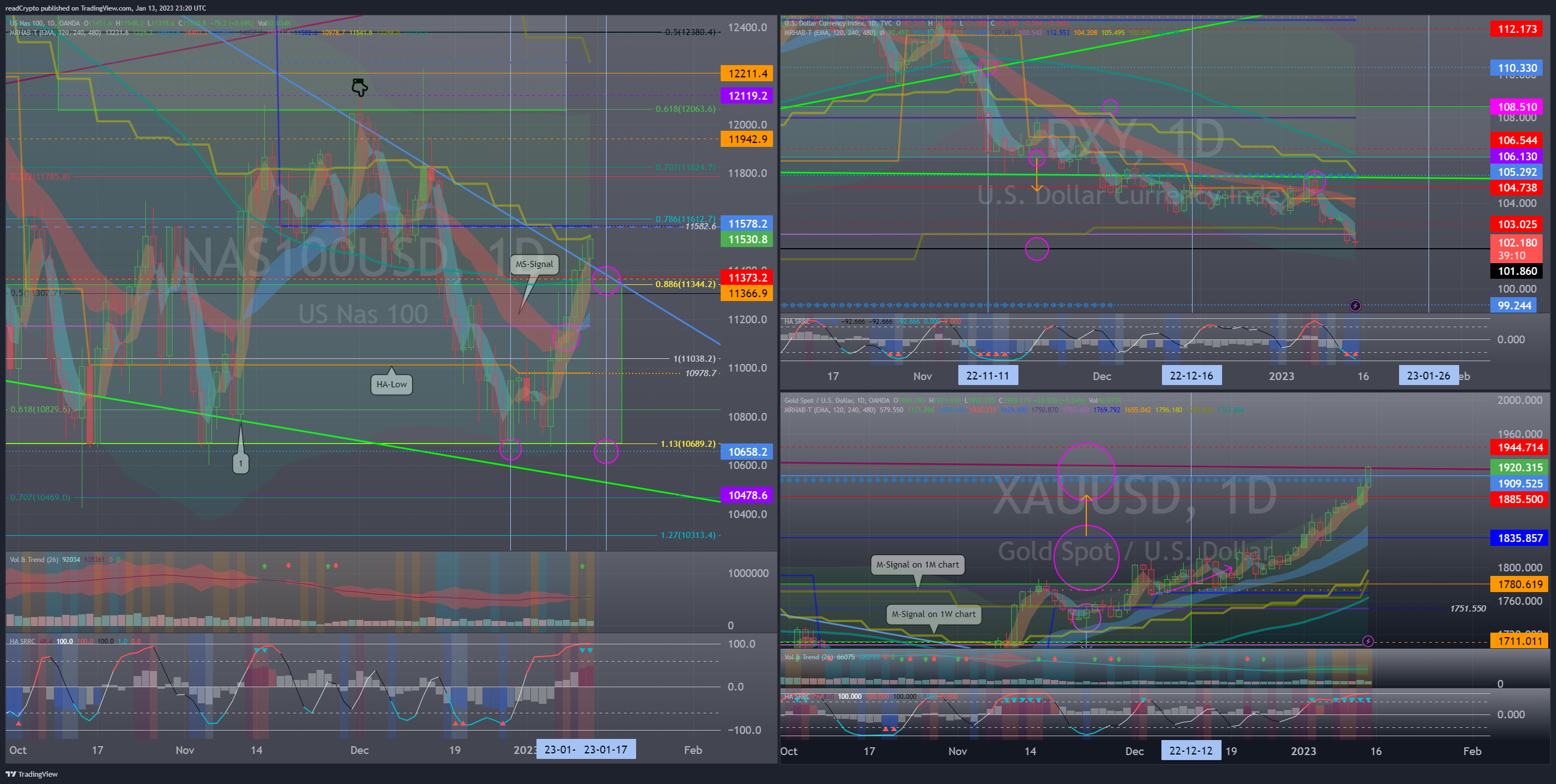Click the blue 11578.2 price label
The width and height of the screenshot is (1556, 784).
(747, 224)
